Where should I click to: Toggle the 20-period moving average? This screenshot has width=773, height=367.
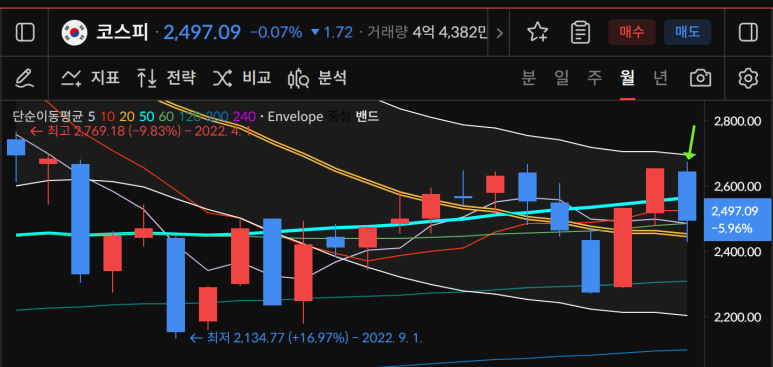(x=126, y=117)
